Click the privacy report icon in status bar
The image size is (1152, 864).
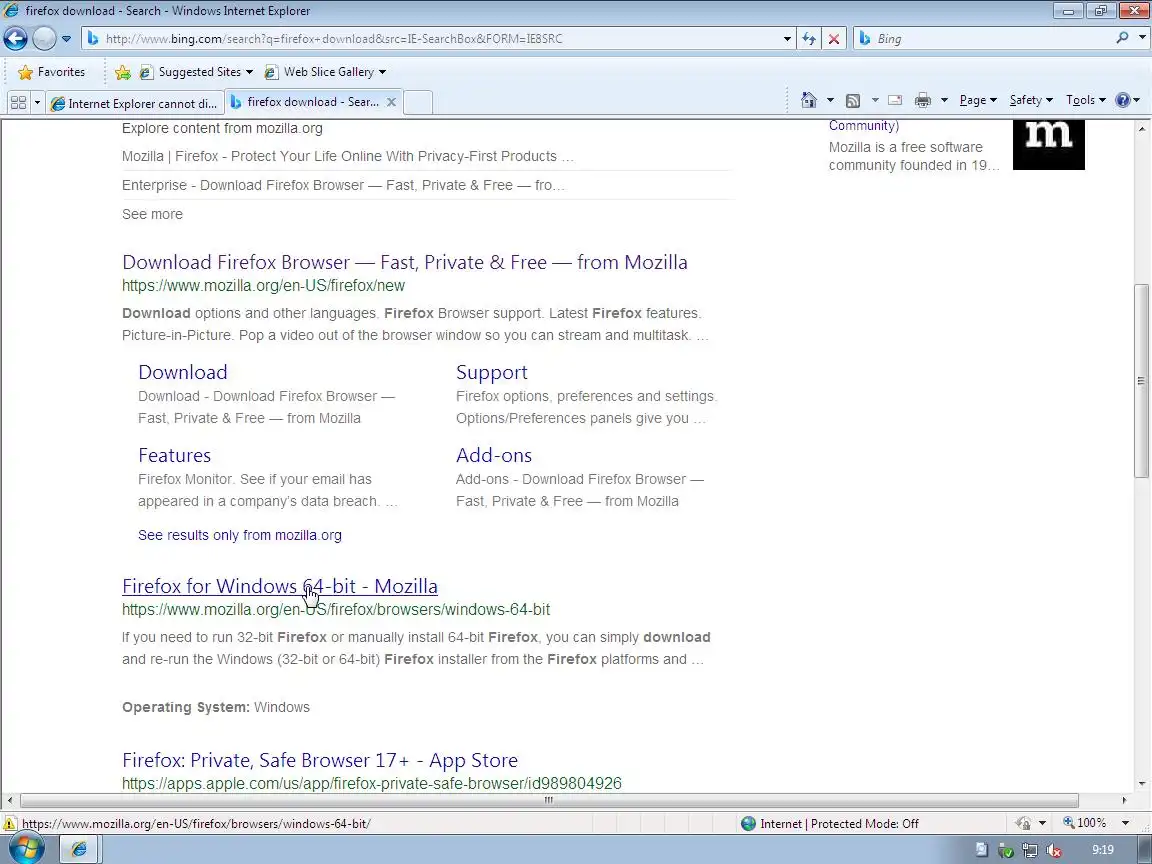[x=1022, y=824]
